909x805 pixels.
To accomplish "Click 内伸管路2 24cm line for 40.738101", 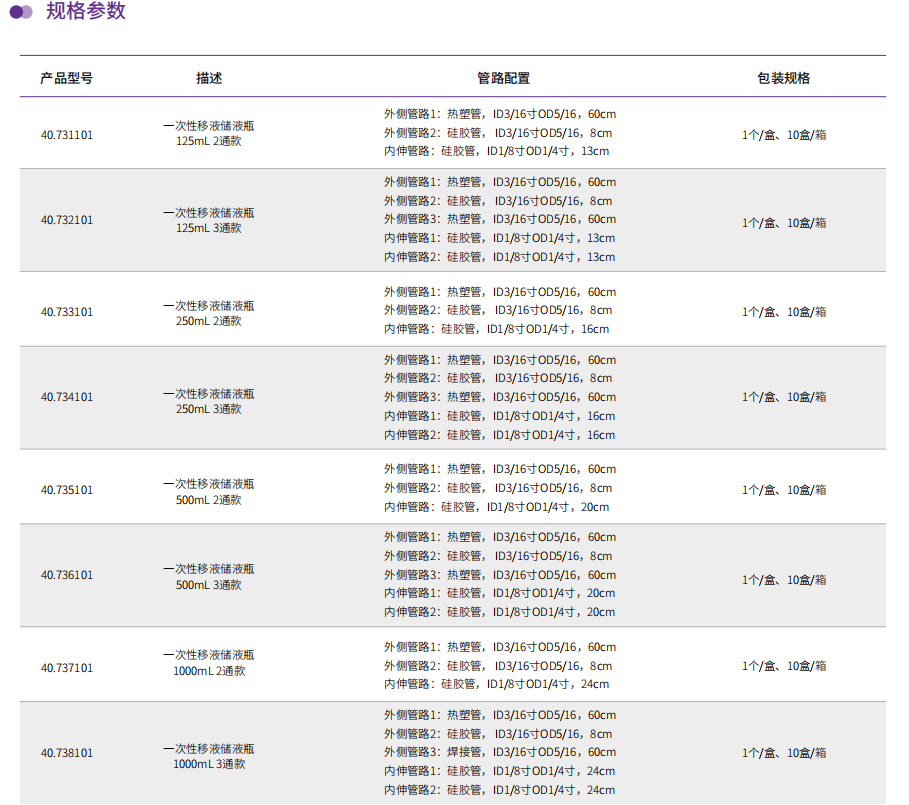I will click(x=499, y=791).
